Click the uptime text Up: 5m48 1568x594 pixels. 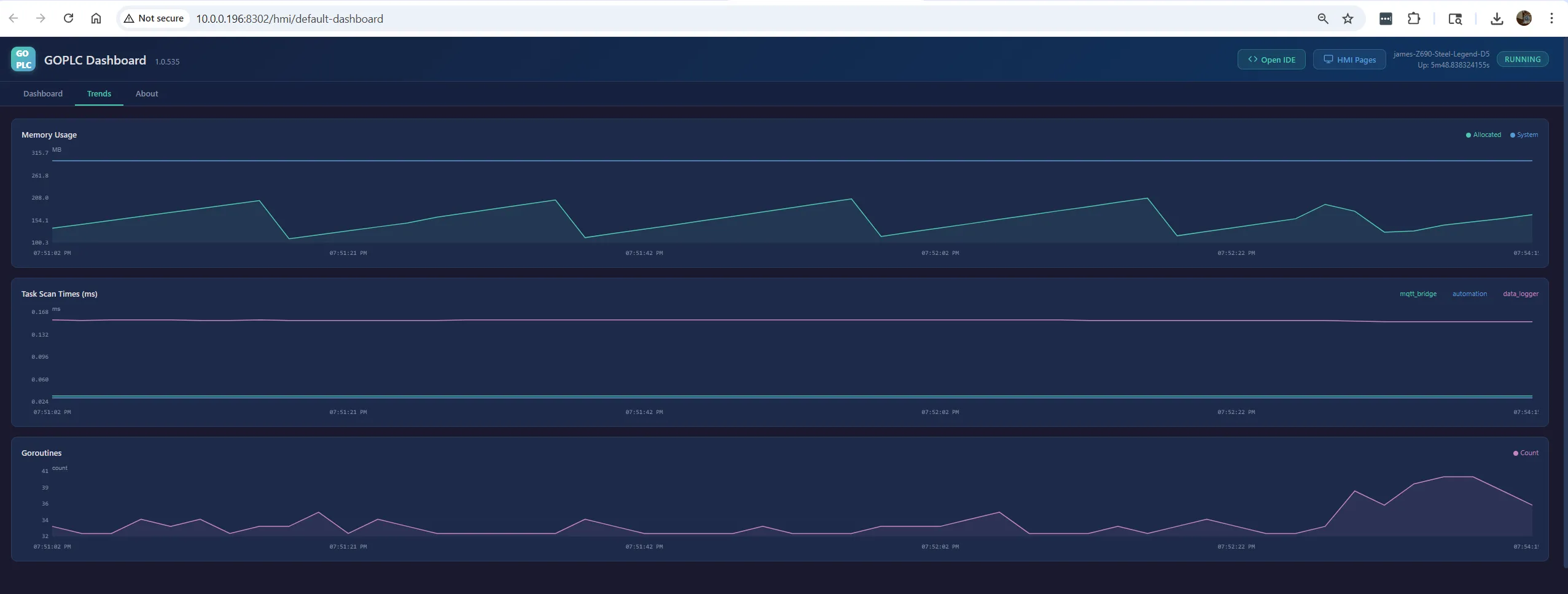pos(1453,65)
